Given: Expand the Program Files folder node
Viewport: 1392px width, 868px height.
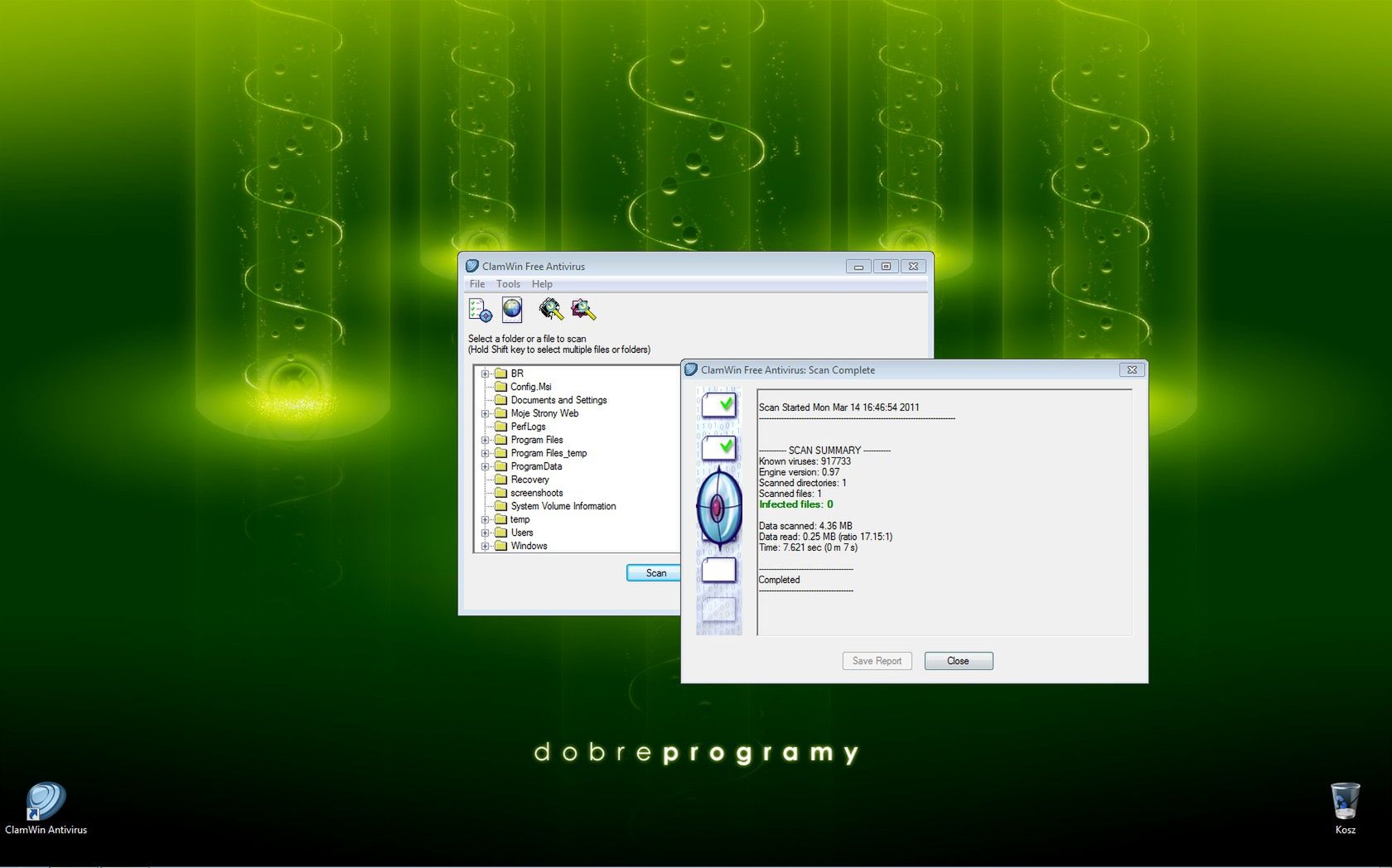Looking at the screenshot, I should [486, 440].
